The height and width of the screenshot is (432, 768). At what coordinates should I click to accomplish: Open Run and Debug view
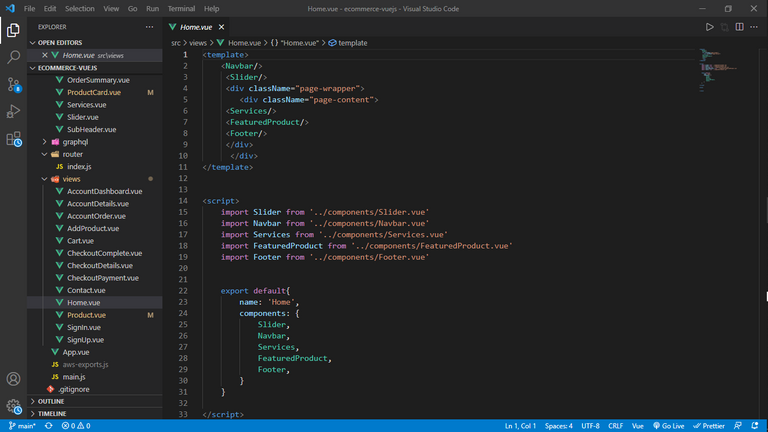pyautogui.click(x=13, y=112)
